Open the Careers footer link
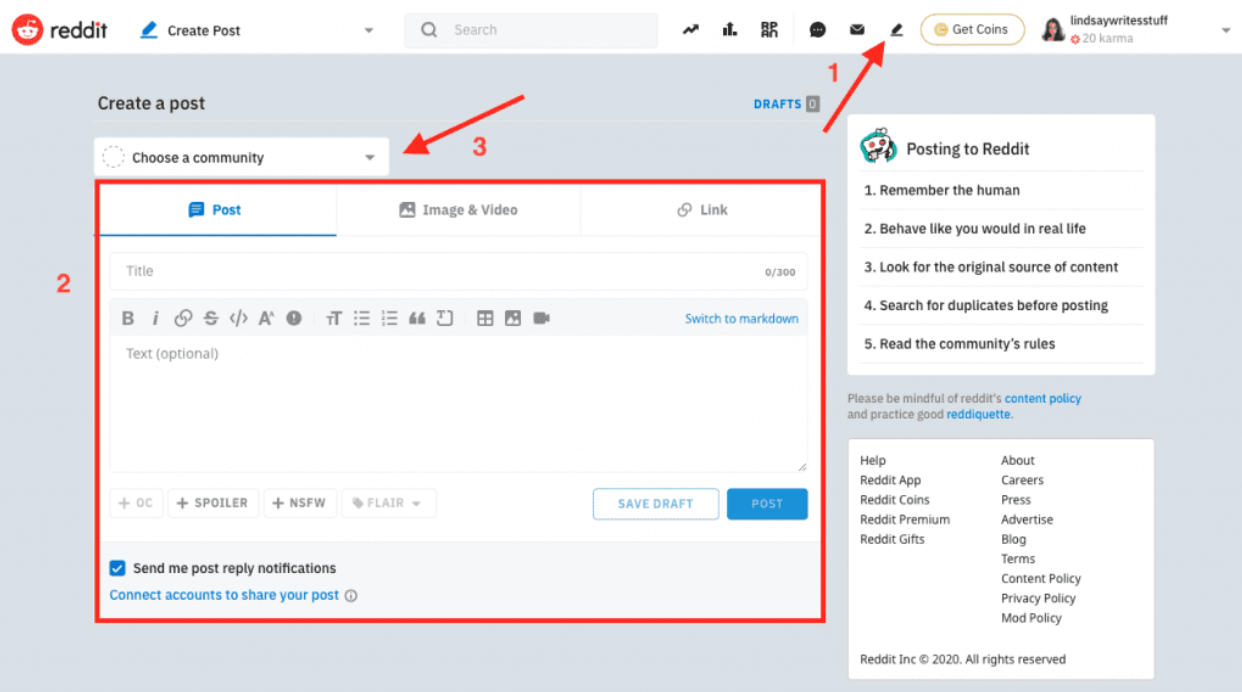The image size is (1242, 692). [1022, 480]
